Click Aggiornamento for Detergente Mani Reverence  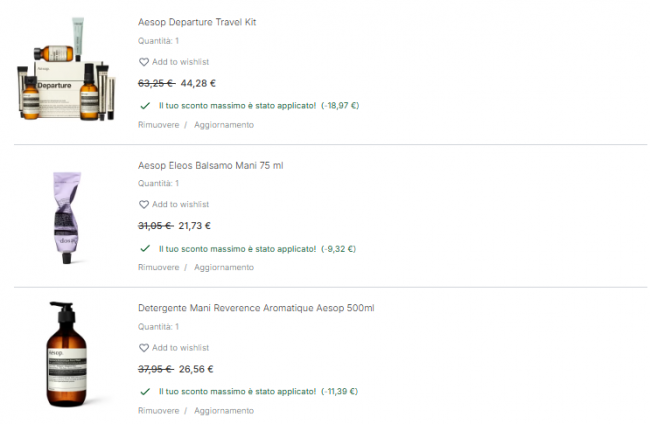tap(224, 410)
